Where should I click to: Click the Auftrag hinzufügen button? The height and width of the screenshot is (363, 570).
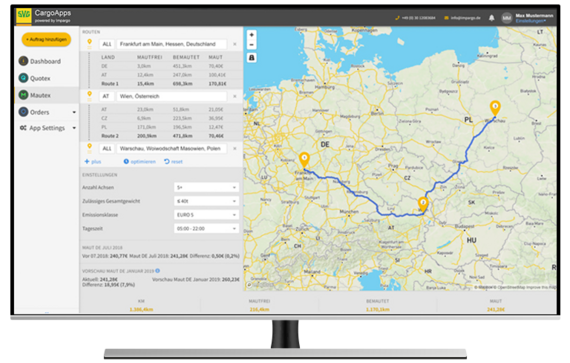point(46,39)
